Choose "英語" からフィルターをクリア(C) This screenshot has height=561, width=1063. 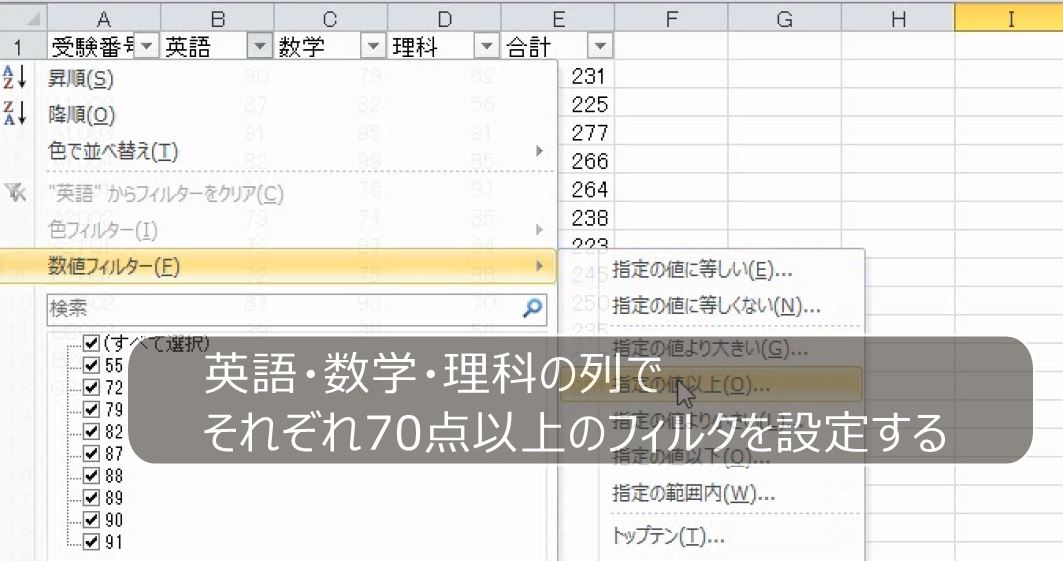click(x=166, y=194)
